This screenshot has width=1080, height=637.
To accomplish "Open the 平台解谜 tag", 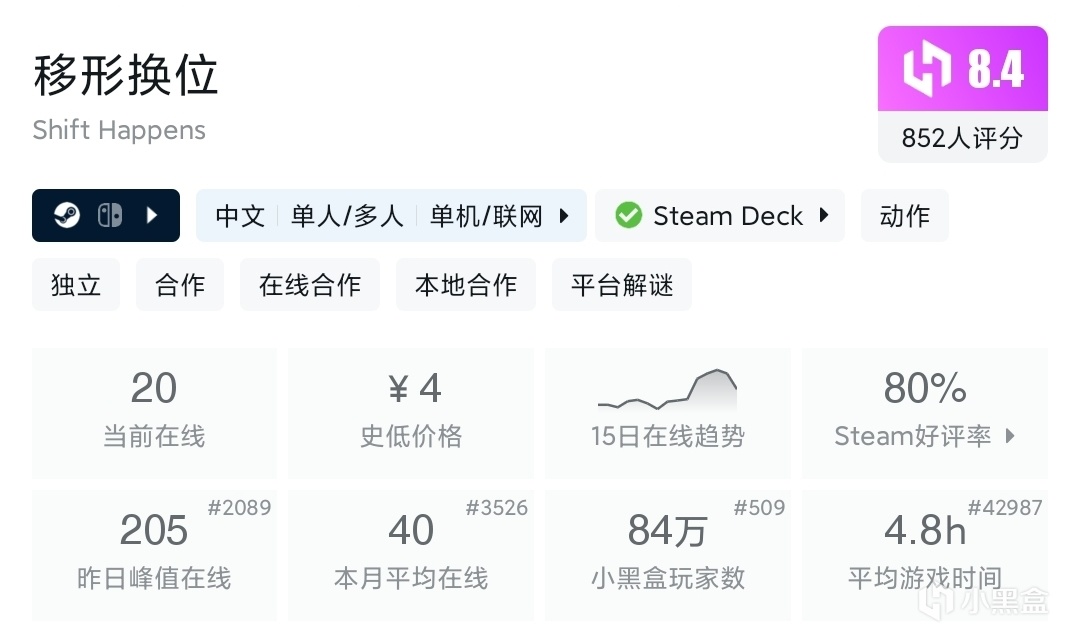I will [622, 285].
